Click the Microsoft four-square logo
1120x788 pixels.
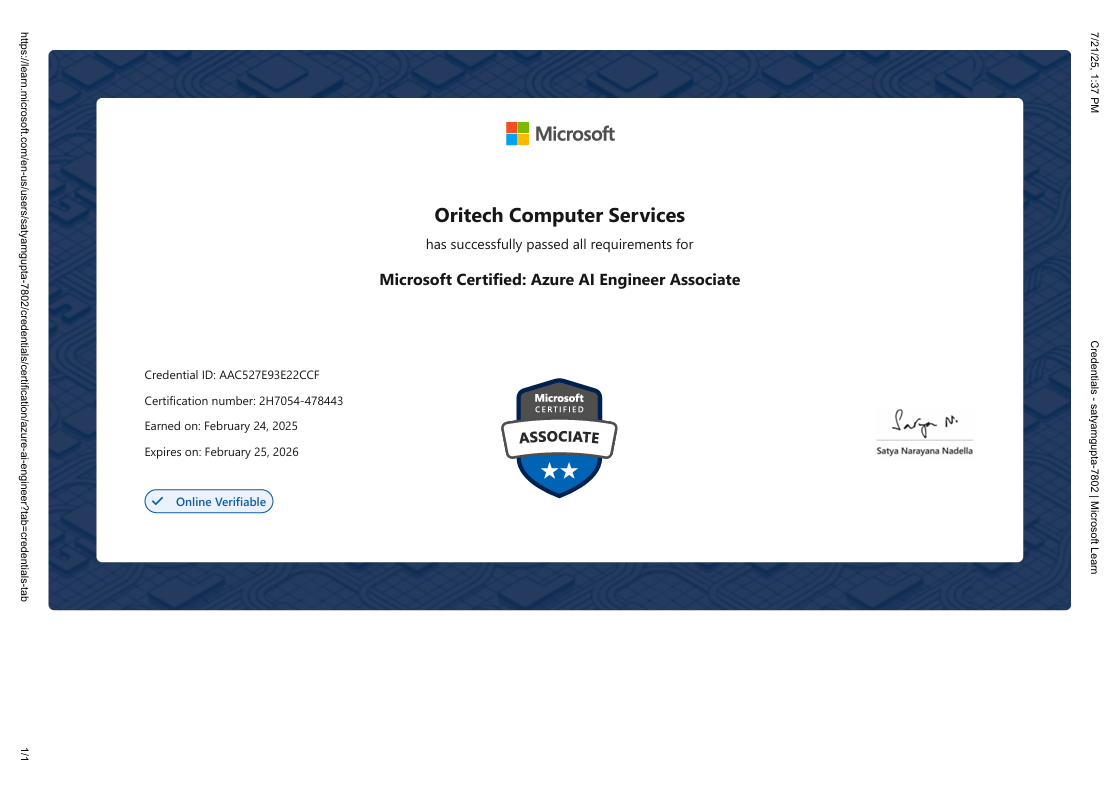(517, 134)
